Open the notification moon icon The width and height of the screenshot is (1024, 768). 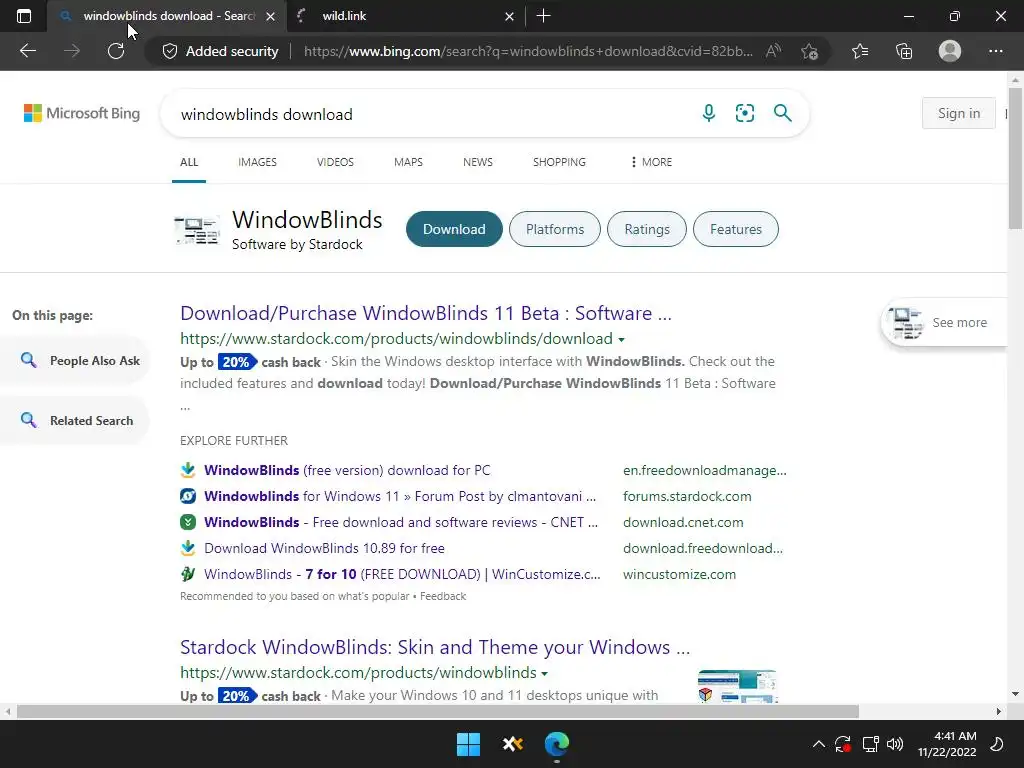(997, 744)
